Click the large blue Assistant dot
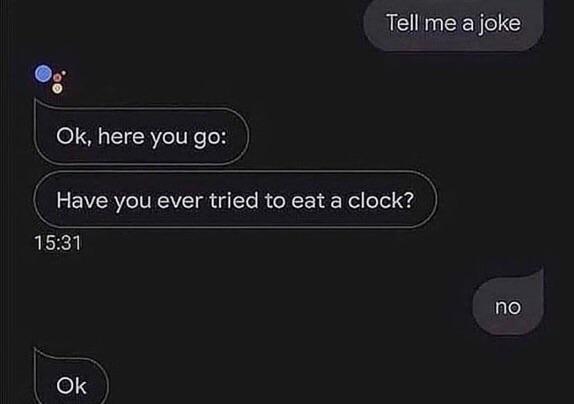Screen dimensions: 574x404 coord(43,74)
